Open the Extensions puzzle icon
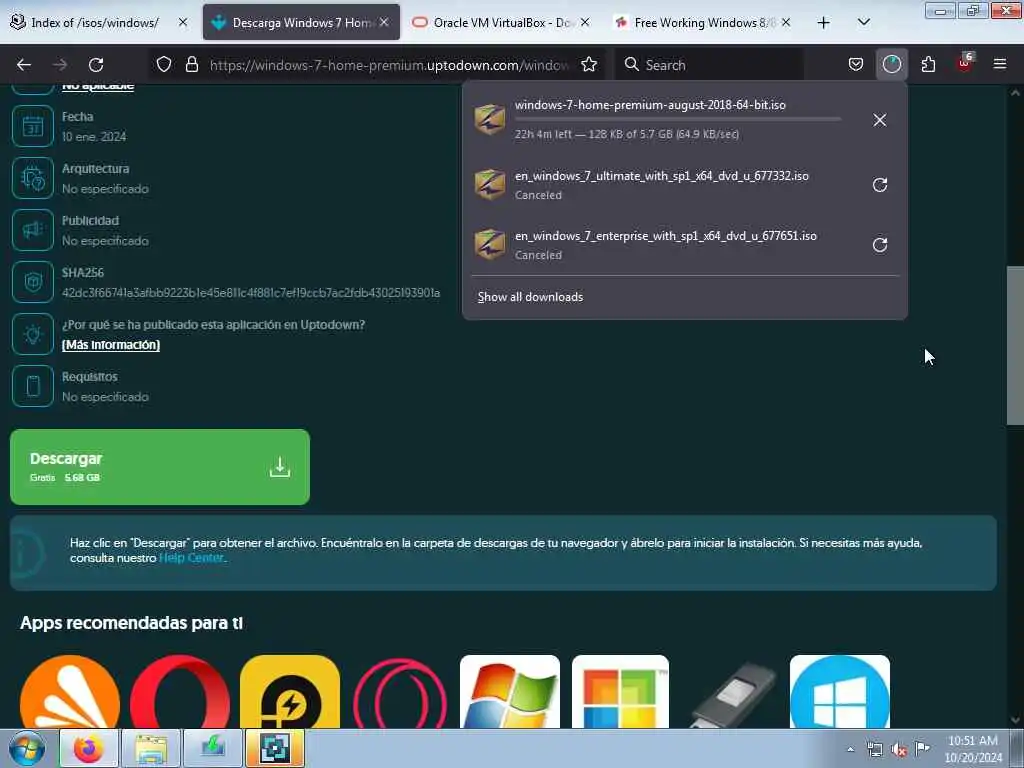 point(928,65)
